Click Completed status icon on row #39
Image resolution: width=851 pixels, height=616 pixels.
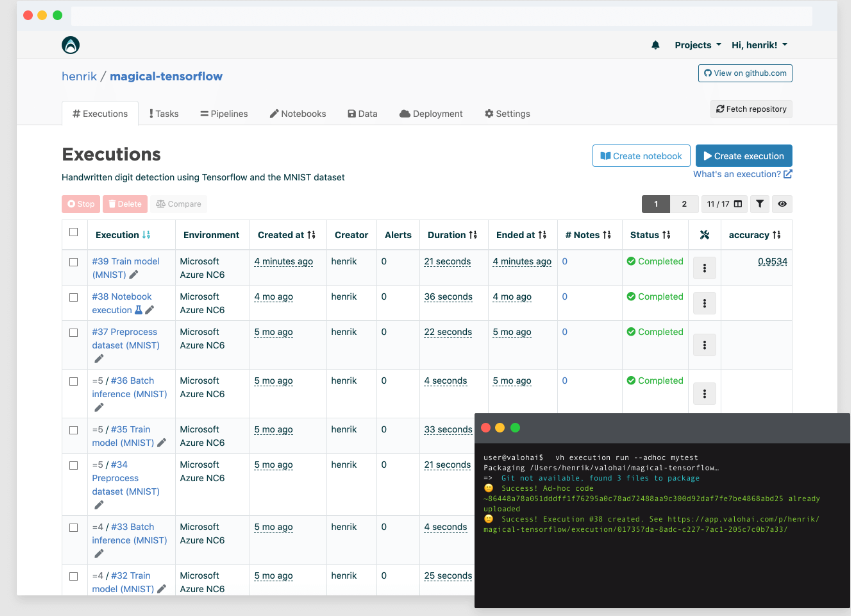[631, 261]
